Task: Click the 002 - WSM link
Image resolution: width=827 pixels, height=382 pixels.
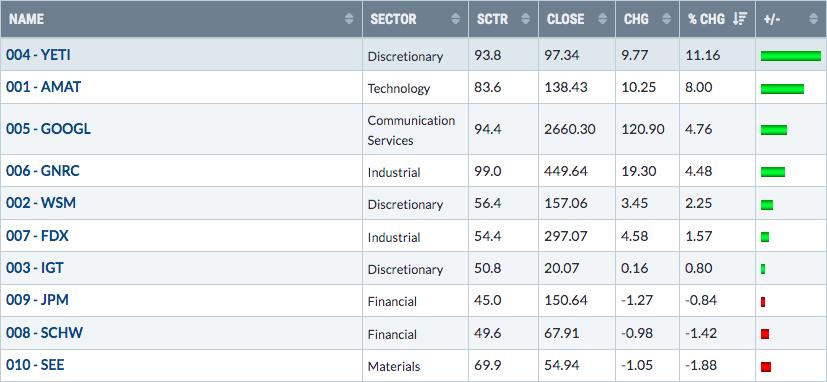Action: point(41,203)
